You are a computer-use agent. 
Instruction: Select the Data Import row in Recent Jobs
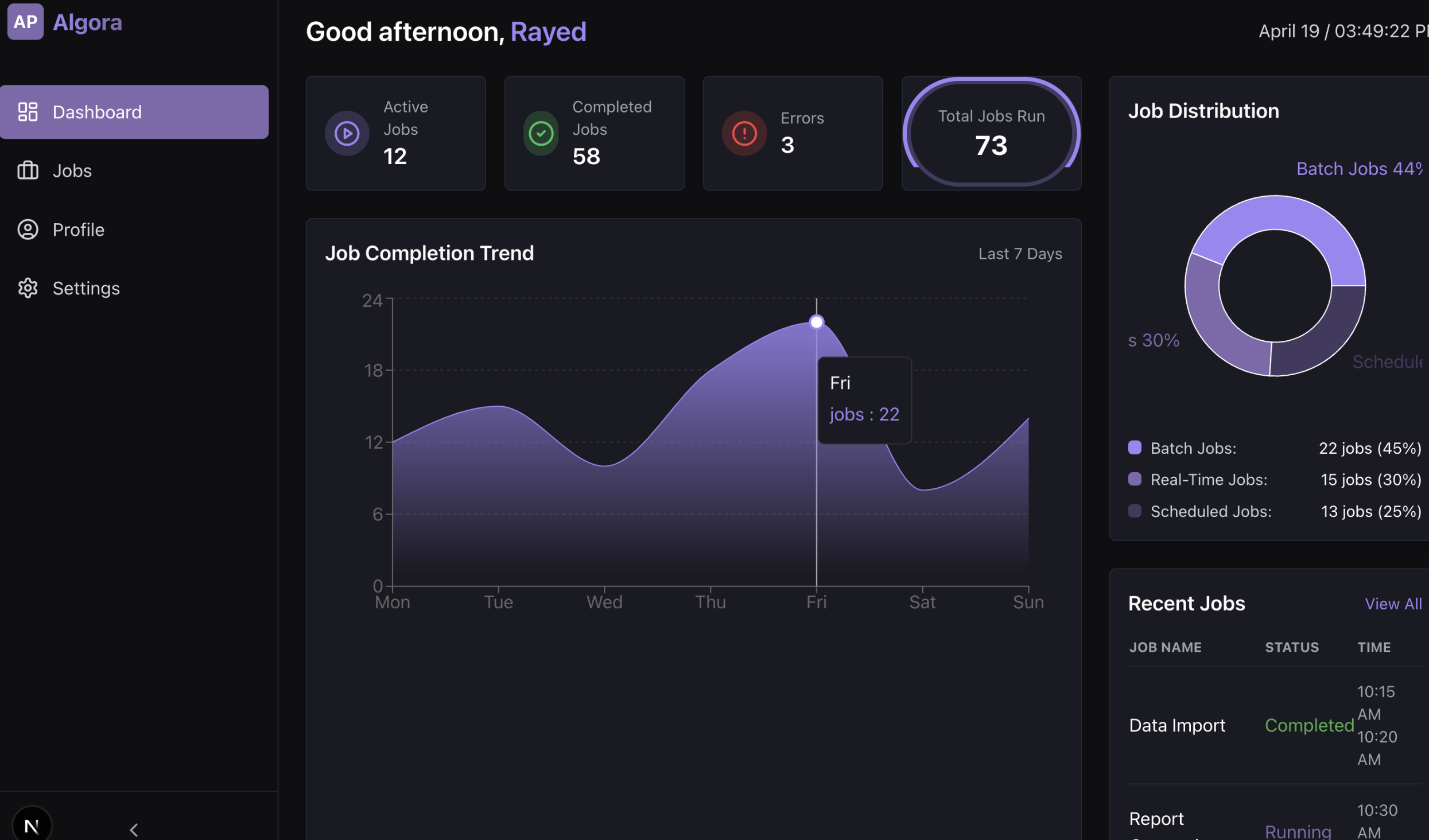coord(1177,725)
